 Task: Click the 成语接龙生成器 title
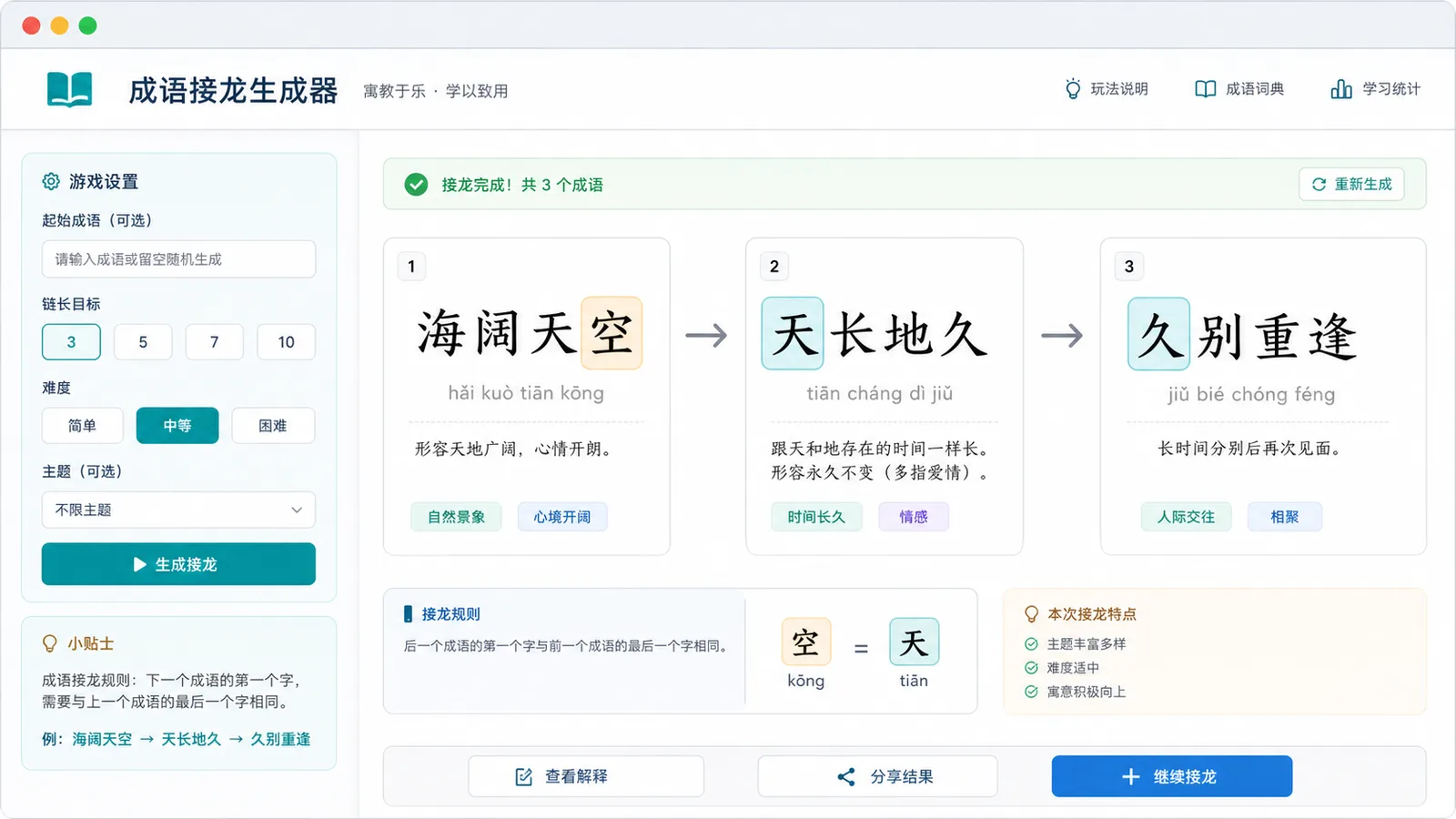point(233,90)
